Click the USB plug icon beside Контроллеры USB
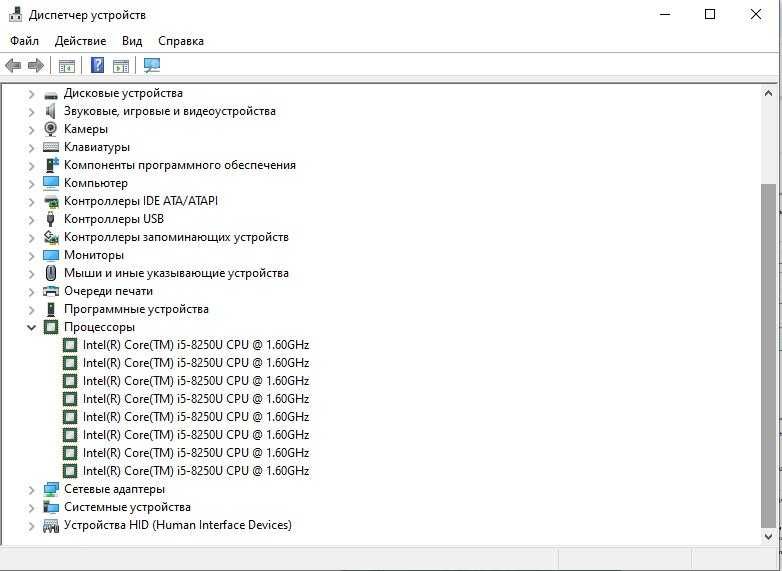The width and height of the screenshot is (782, 571). coord(50,219)
